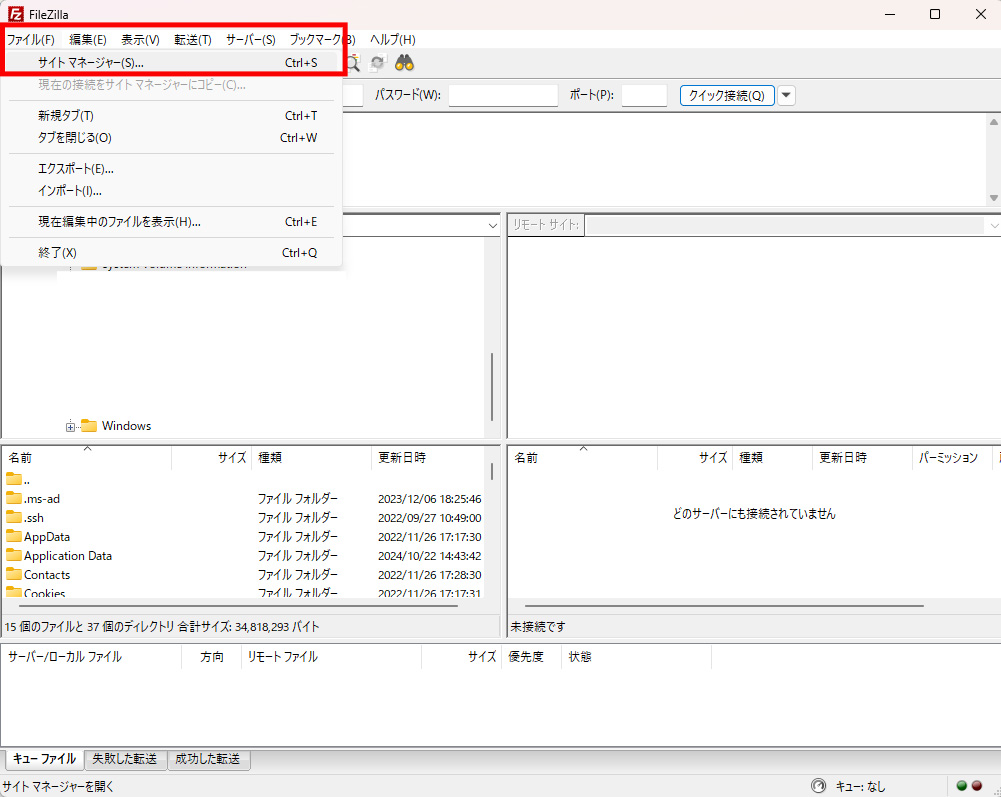The image size is (1001, 797).
Task: Click the folder icon beside AppData
Action: pos(14,536)
